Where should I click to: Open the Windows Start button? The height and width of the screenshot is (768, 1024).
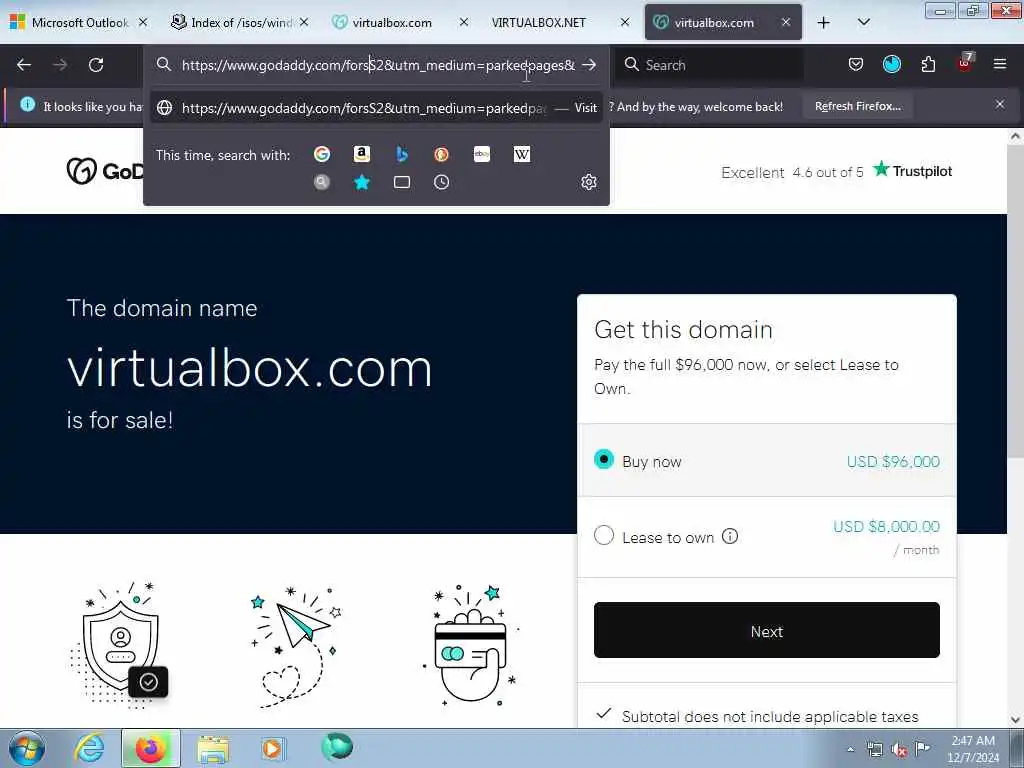pyautogui.click(x=27, y=748)
